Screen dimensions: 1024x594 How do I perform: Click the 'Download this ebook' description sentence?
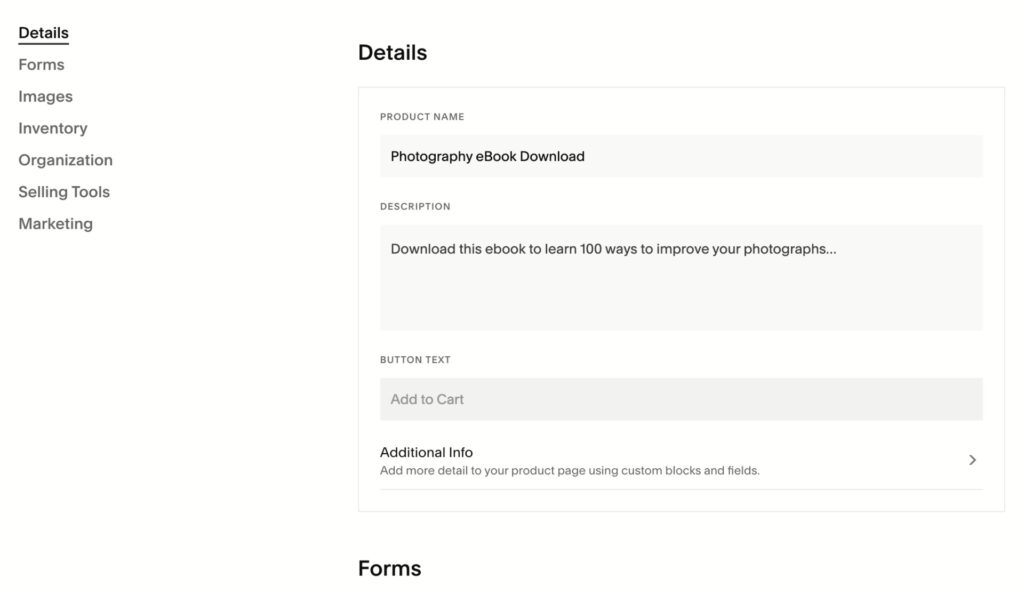[x=613, y=249]
